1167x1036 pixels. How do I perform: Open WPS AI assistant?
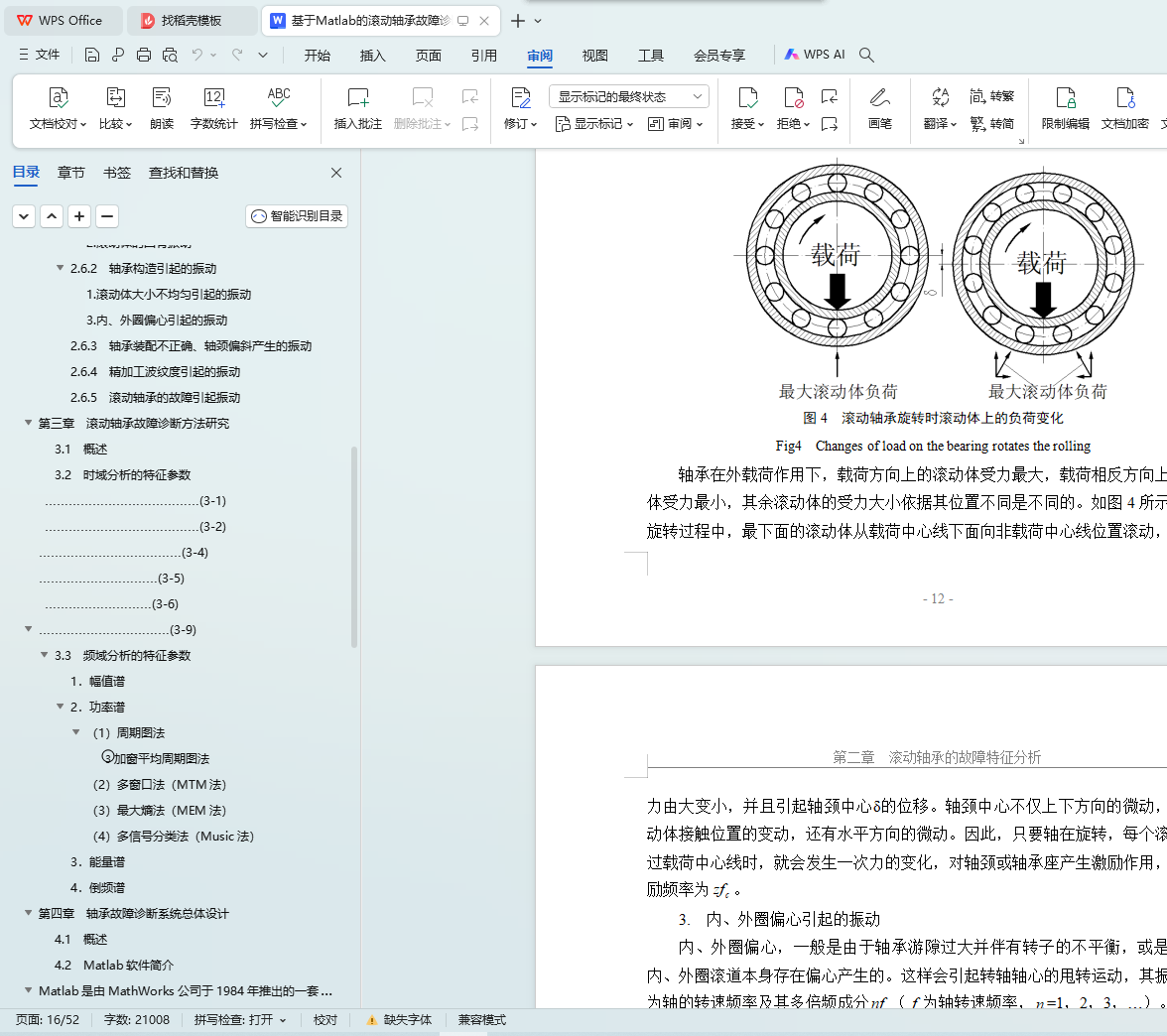click(814, 55)
